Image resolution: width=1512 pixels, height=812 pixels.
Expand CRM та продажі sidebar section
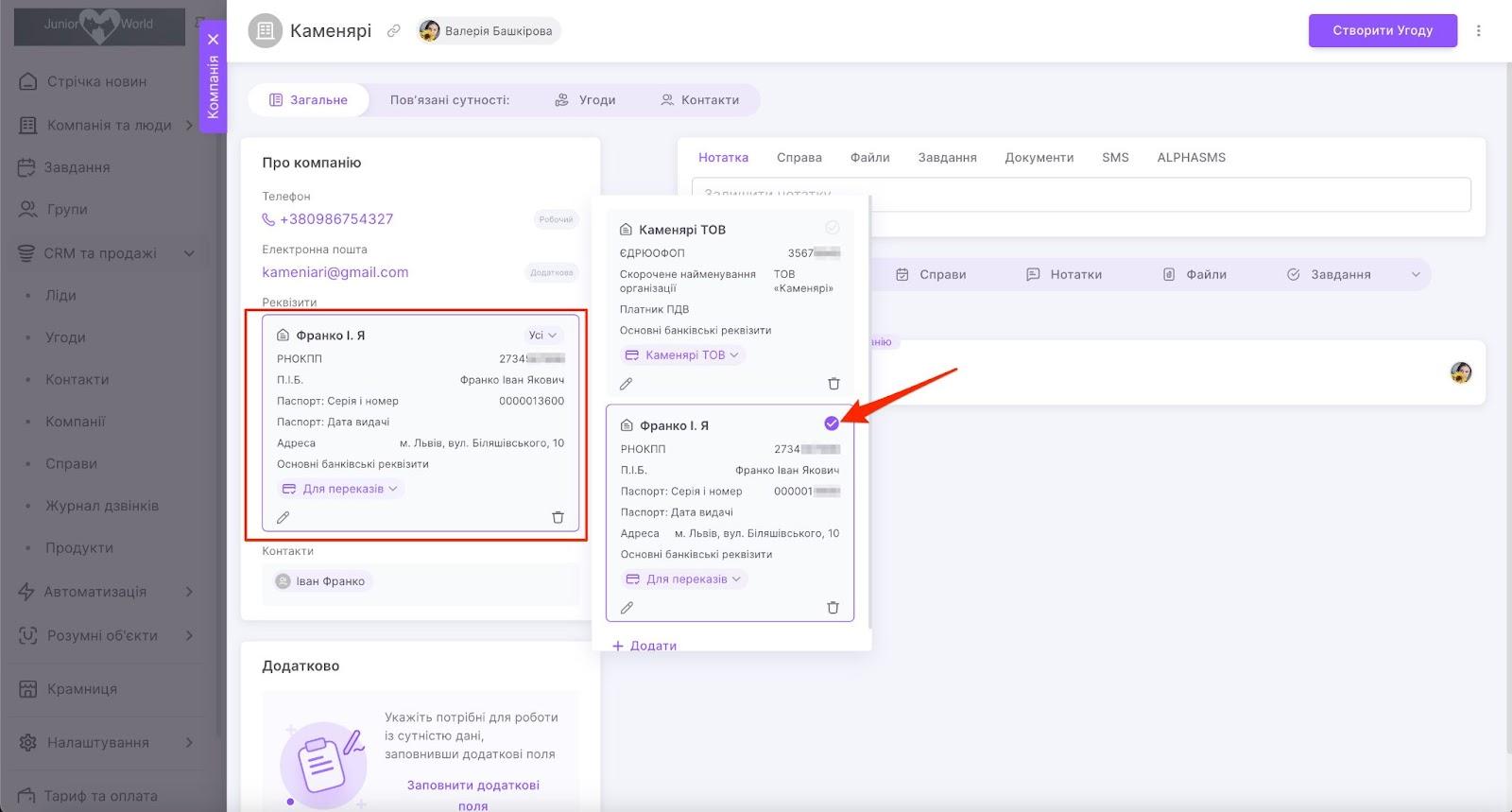(189, 253)
